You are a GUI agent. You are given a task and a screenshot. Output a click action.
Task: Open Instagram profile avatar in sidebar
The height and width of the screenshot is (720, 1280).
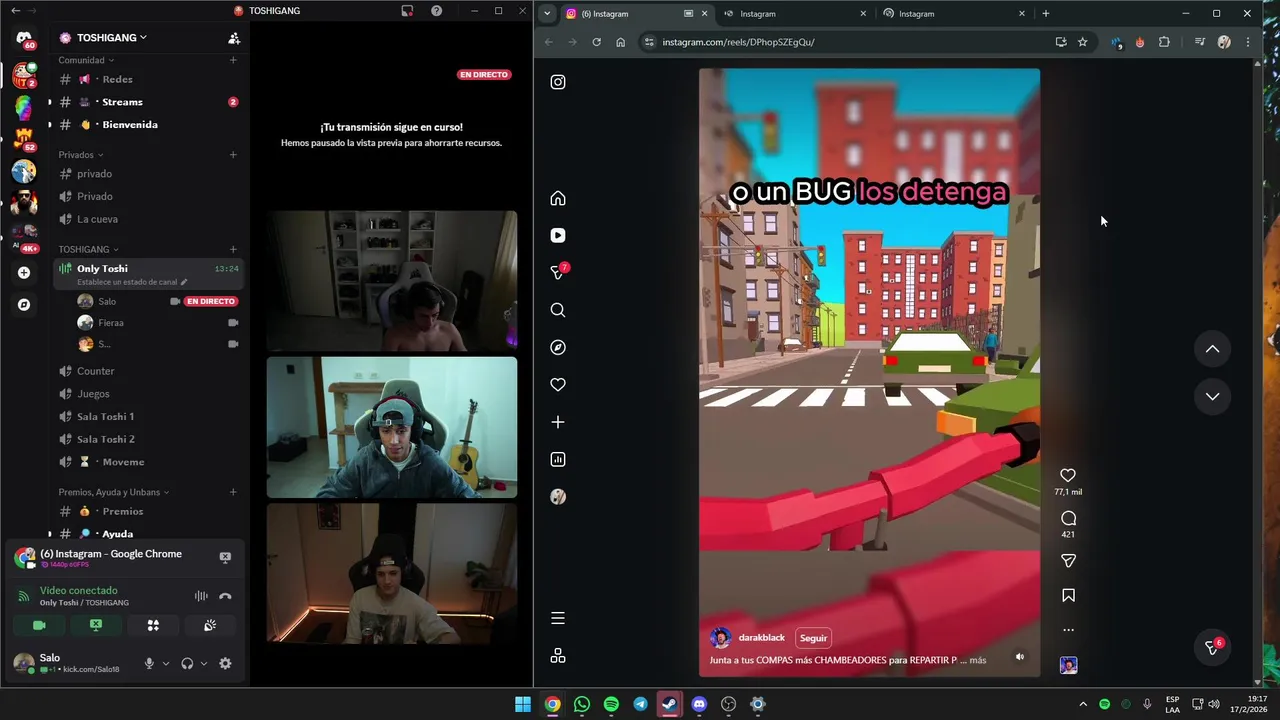tap(558, 497)
